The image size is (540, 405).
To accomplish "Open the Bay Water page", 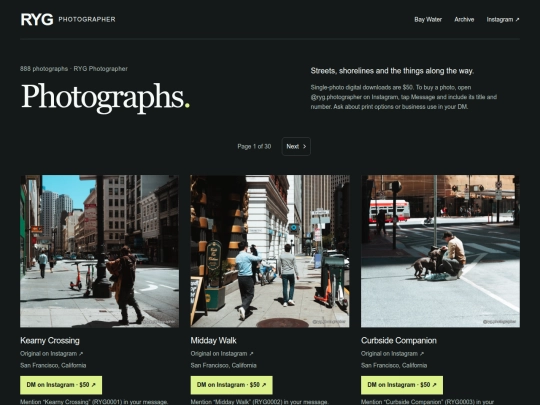I will (428, 20).
